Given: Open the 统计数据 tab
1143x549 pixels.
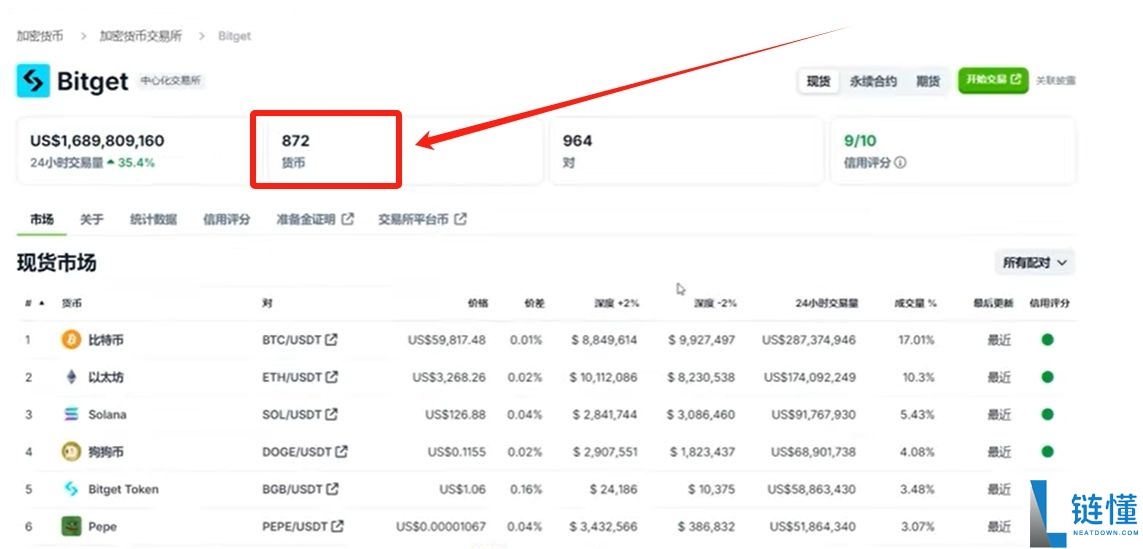Looking at the screenshot, I should pos(153,219).
